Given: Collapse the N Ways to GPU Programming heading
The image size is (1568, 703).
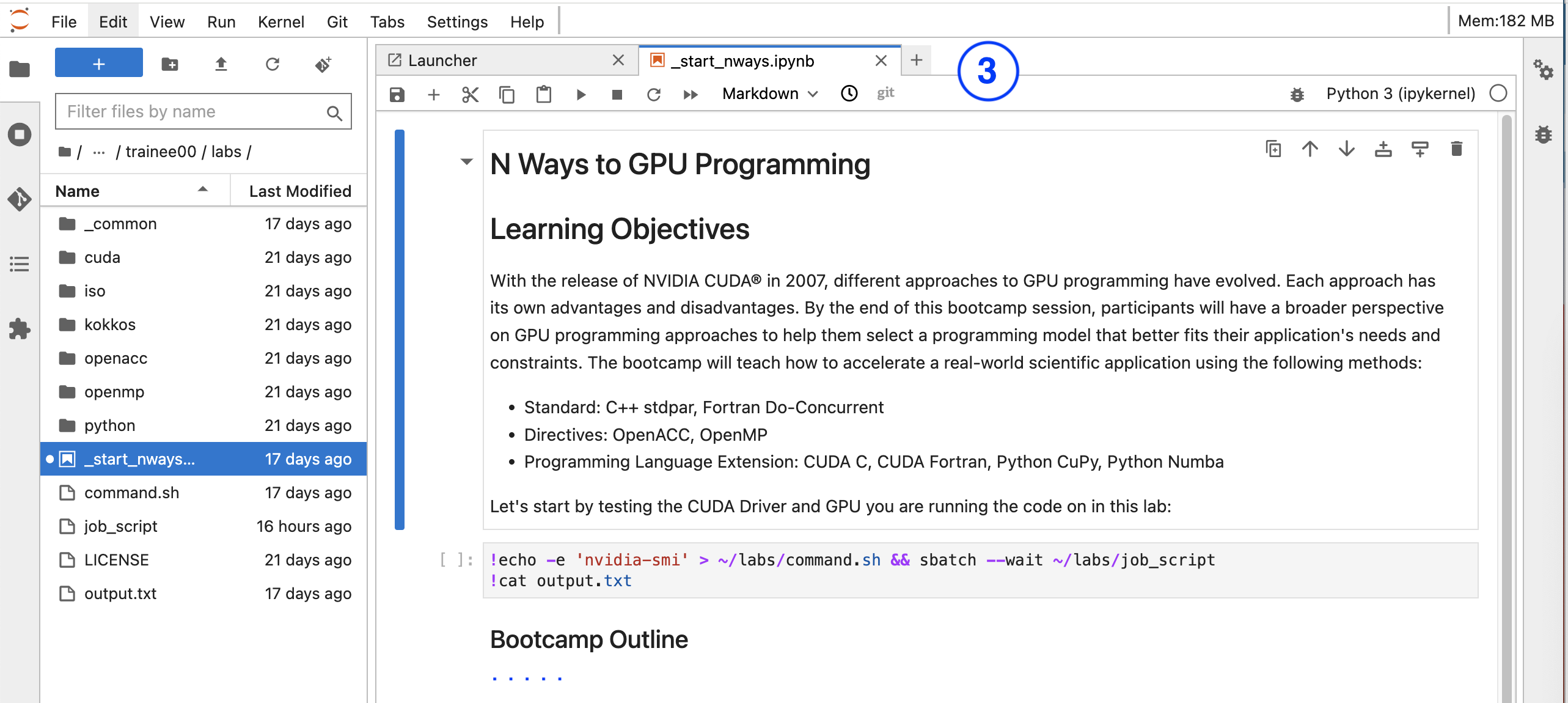Looking at the screenshot, I should [x=467, y=162].
